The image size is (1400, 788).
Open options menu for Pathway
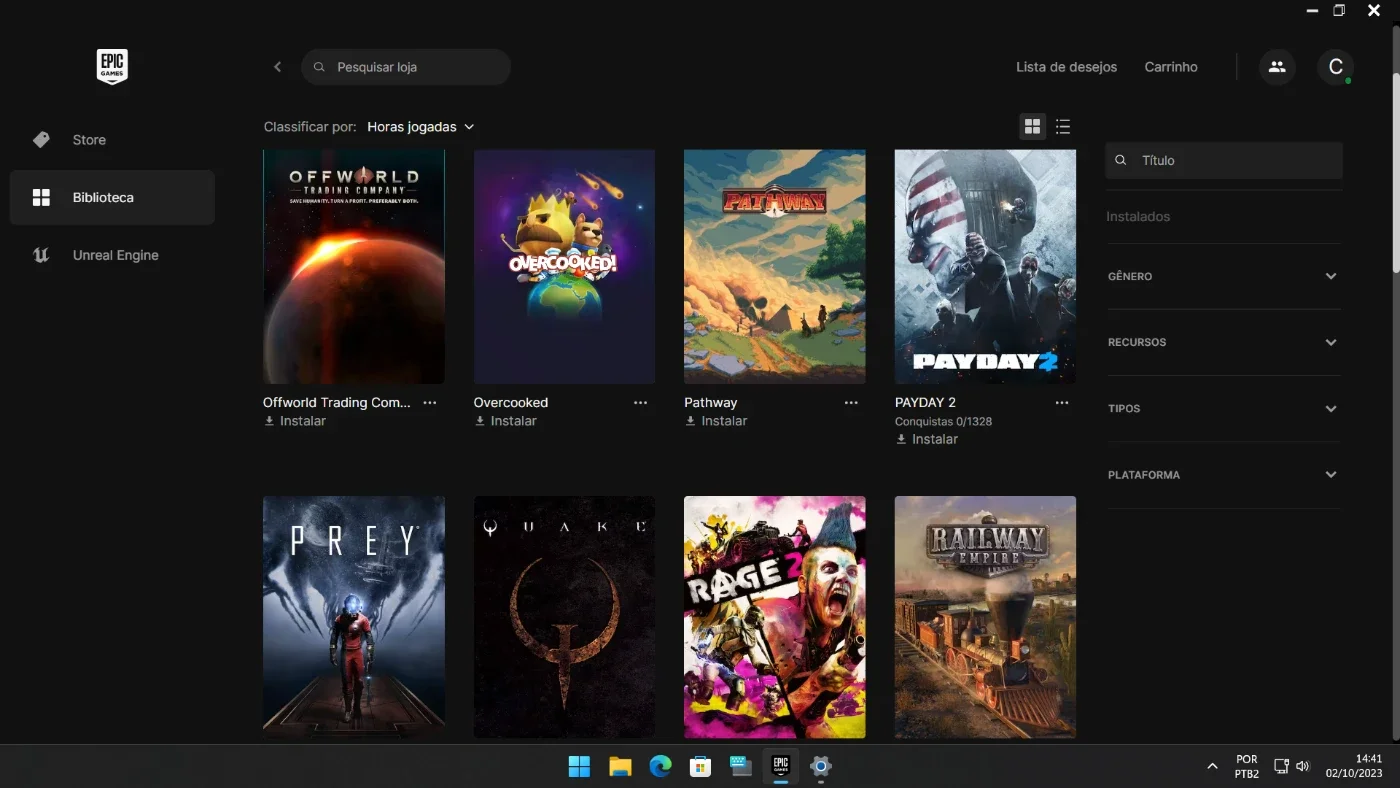coord(851,403)
